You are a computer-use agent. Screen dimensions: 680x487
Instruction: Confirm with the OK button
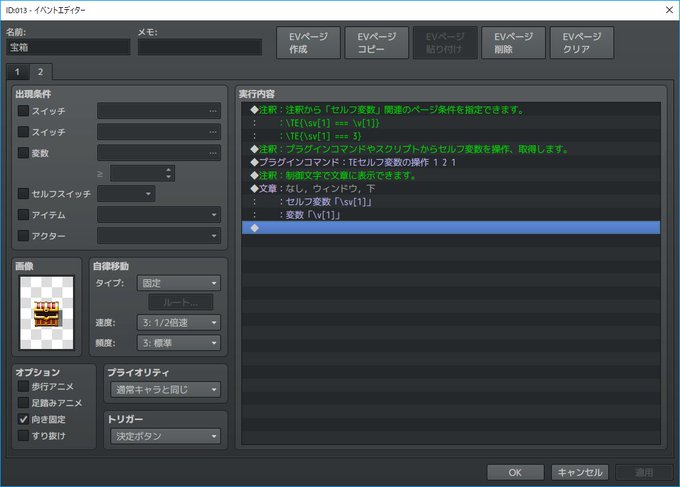tap(515, 472)
